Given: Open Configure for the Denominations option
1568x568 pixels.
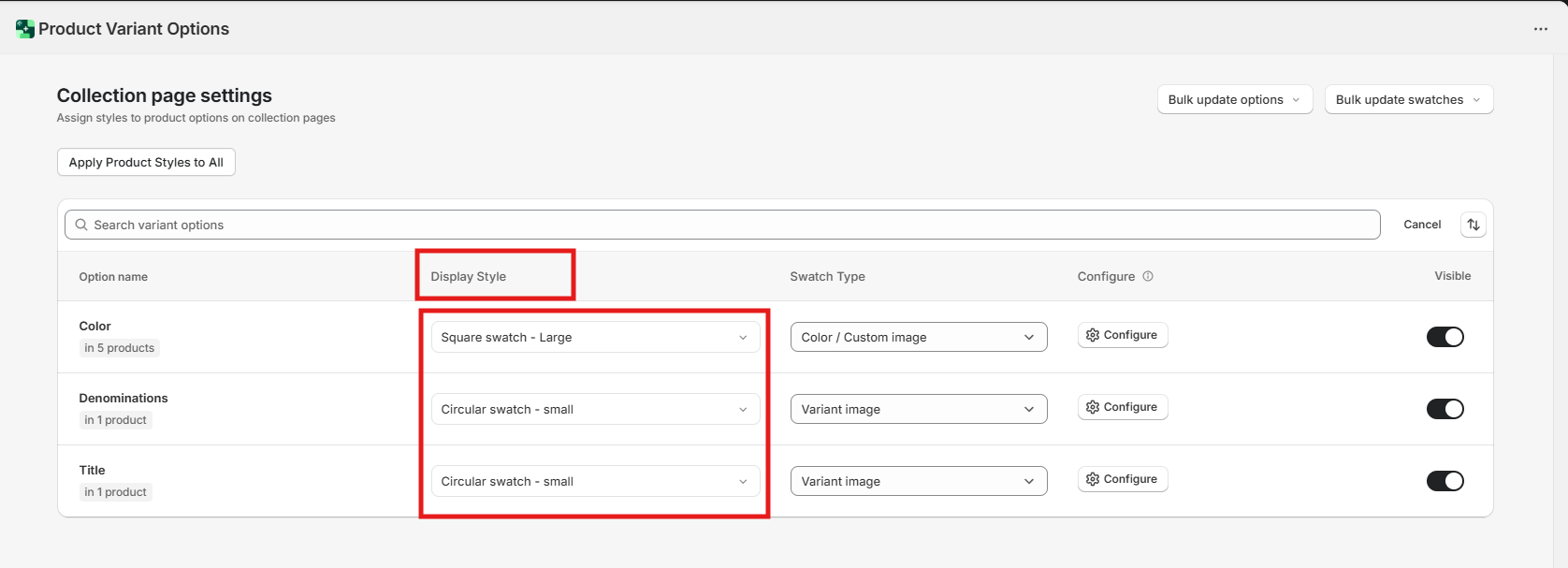Looking at the screenshot, I should pyautogui.click(x=1122, y=407).
